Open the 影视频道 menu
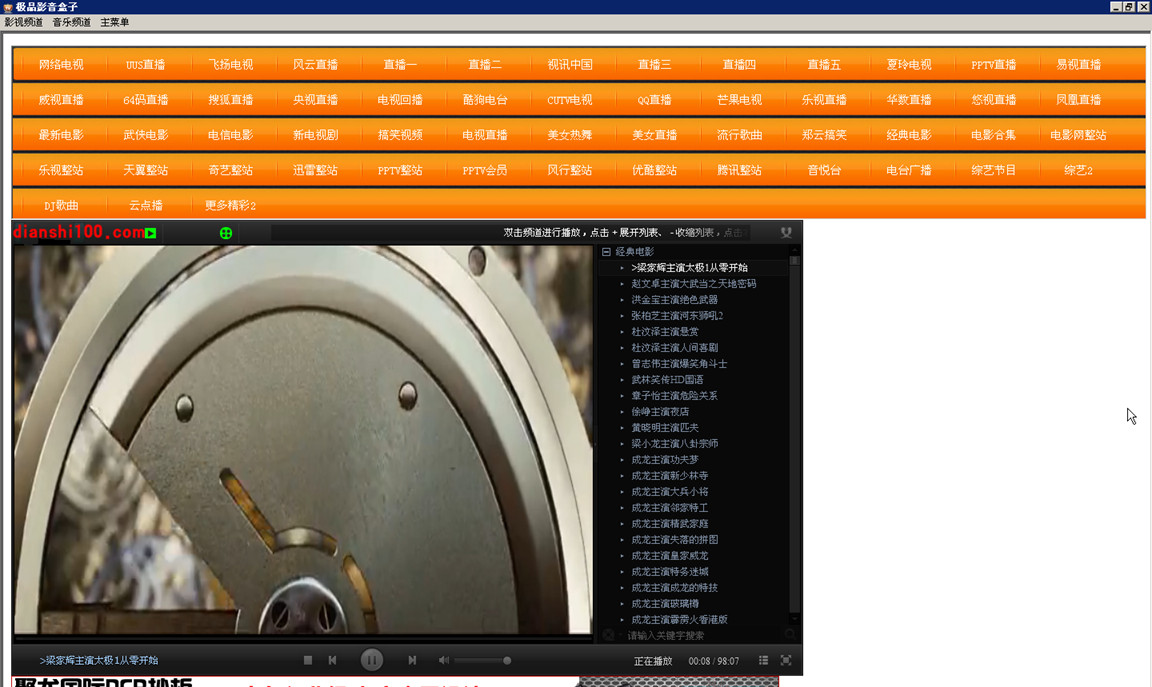The image size is (1152, 687). tap(24, 22)
